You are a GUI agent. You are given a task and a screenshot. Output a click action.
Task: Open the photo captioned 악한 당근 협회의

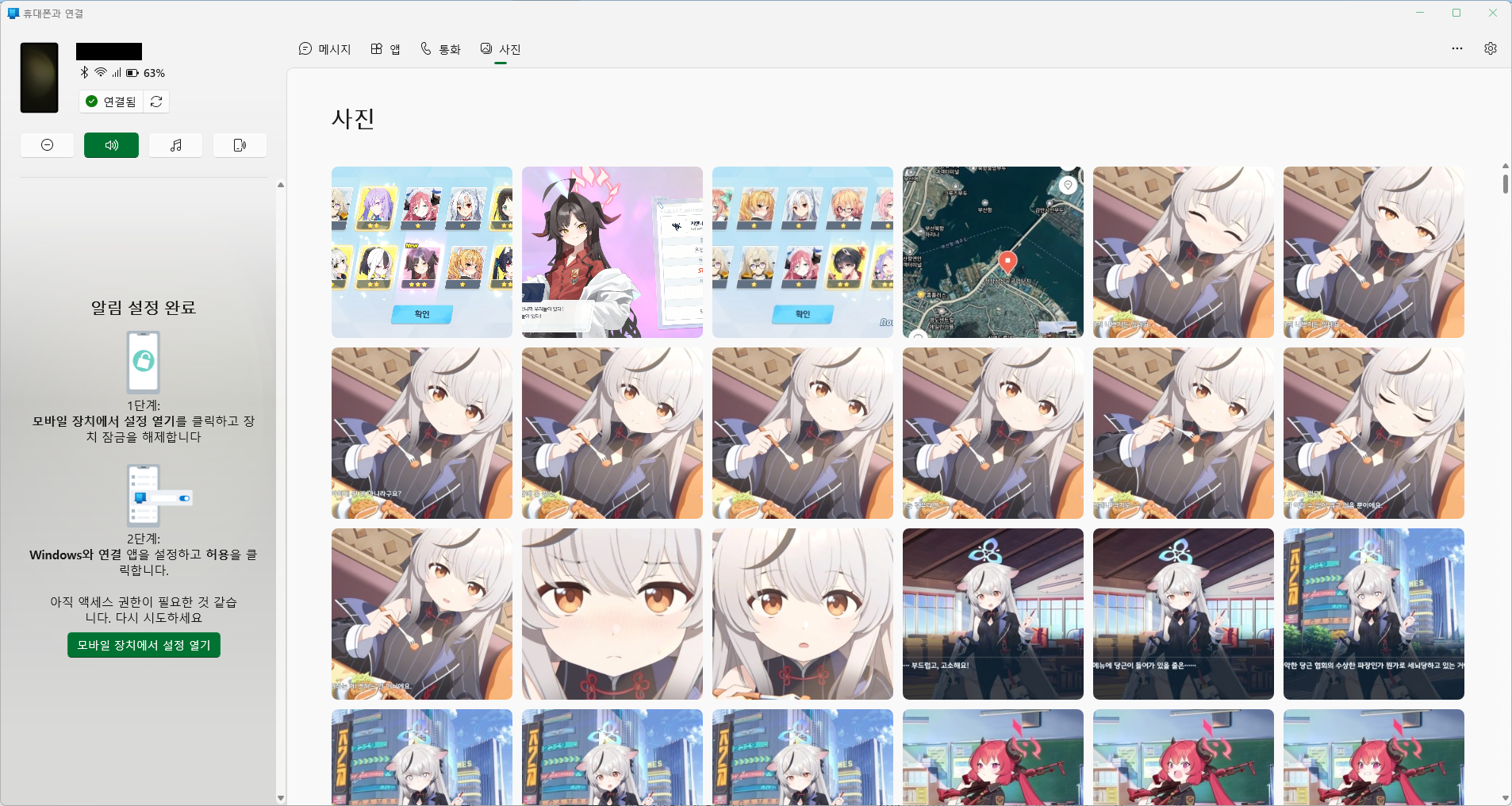1374,614
